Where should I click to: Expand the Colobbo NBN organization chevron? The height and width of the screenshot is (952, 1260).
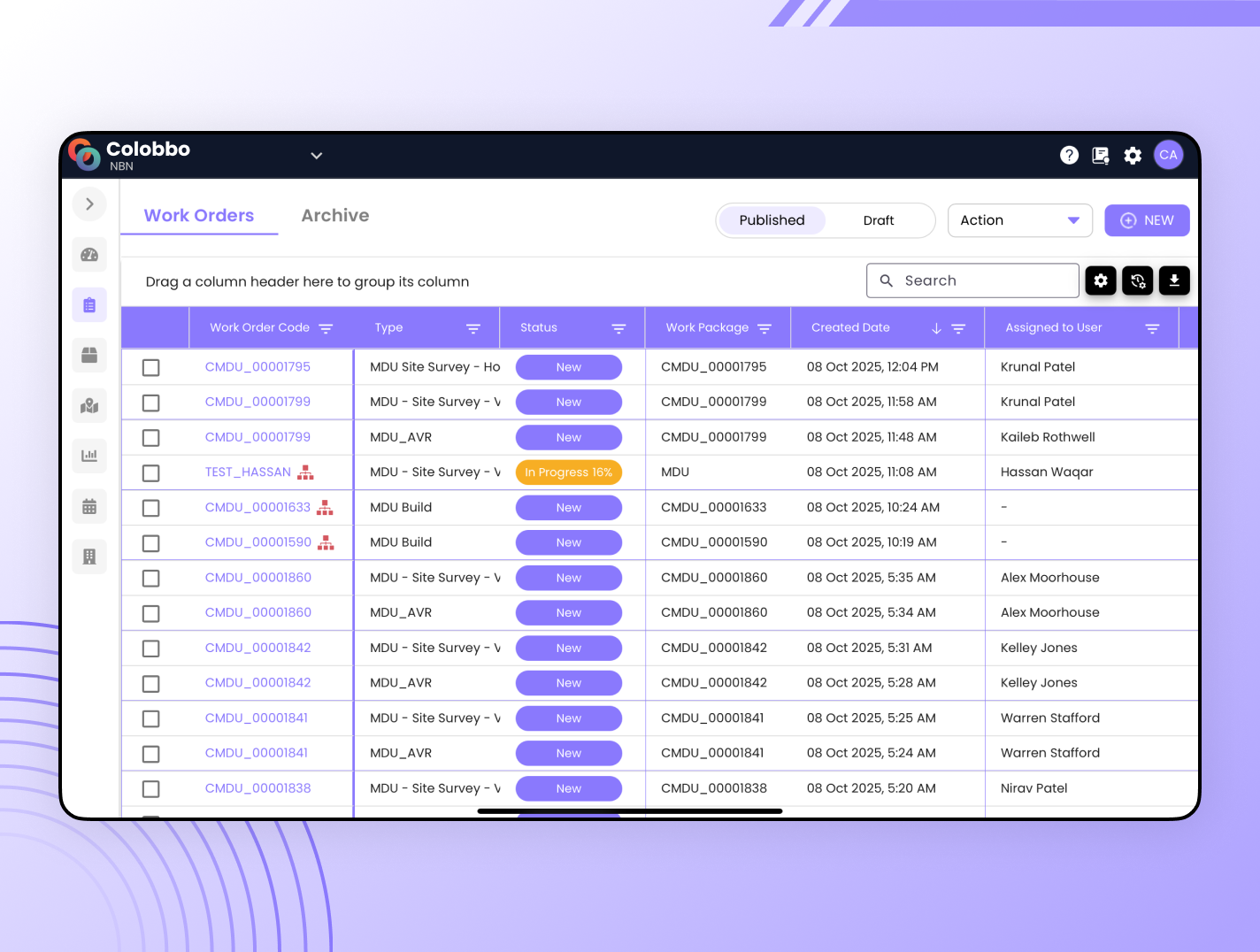tap(316, 156)
